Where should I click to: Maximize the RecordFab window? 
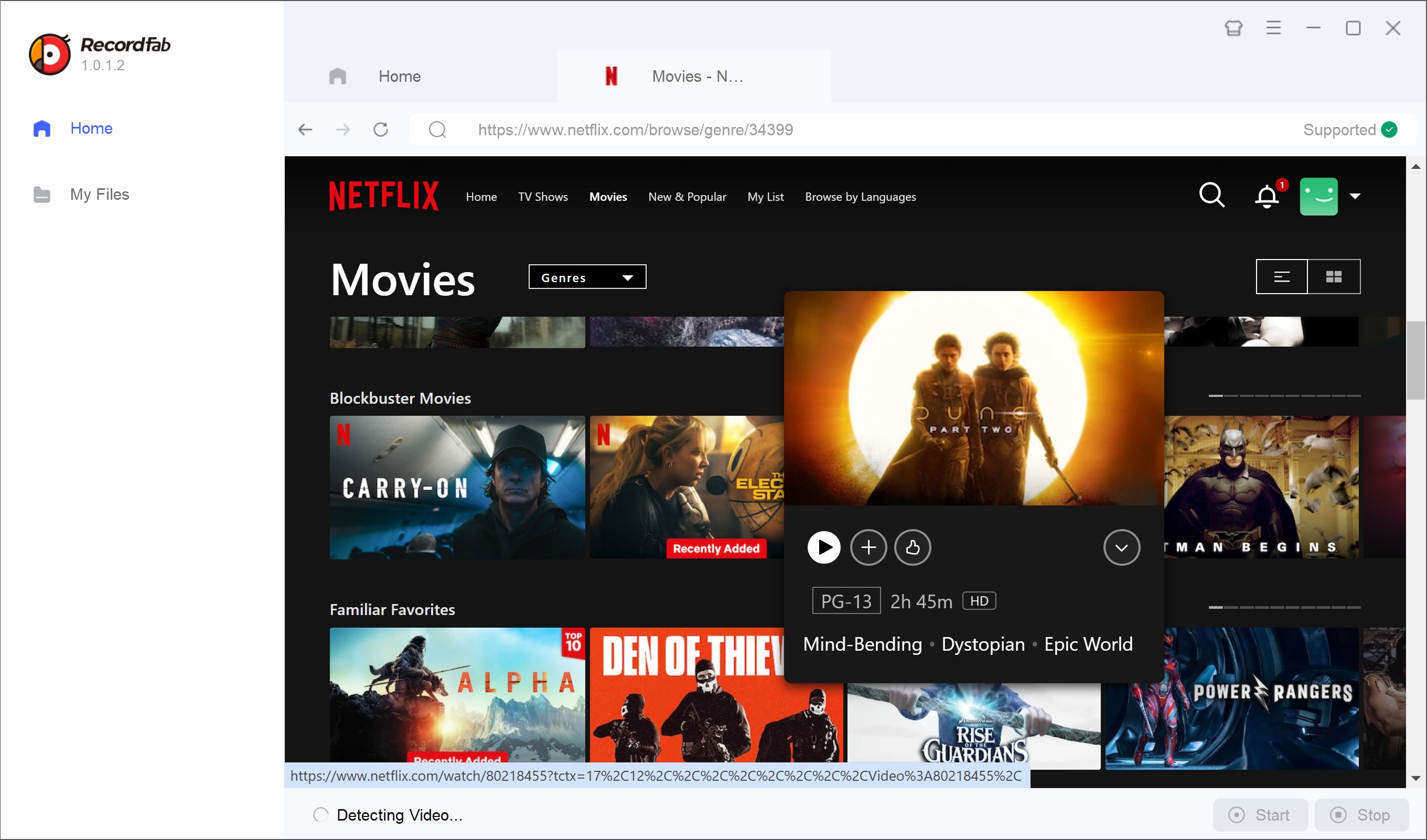pos(1353,28)
